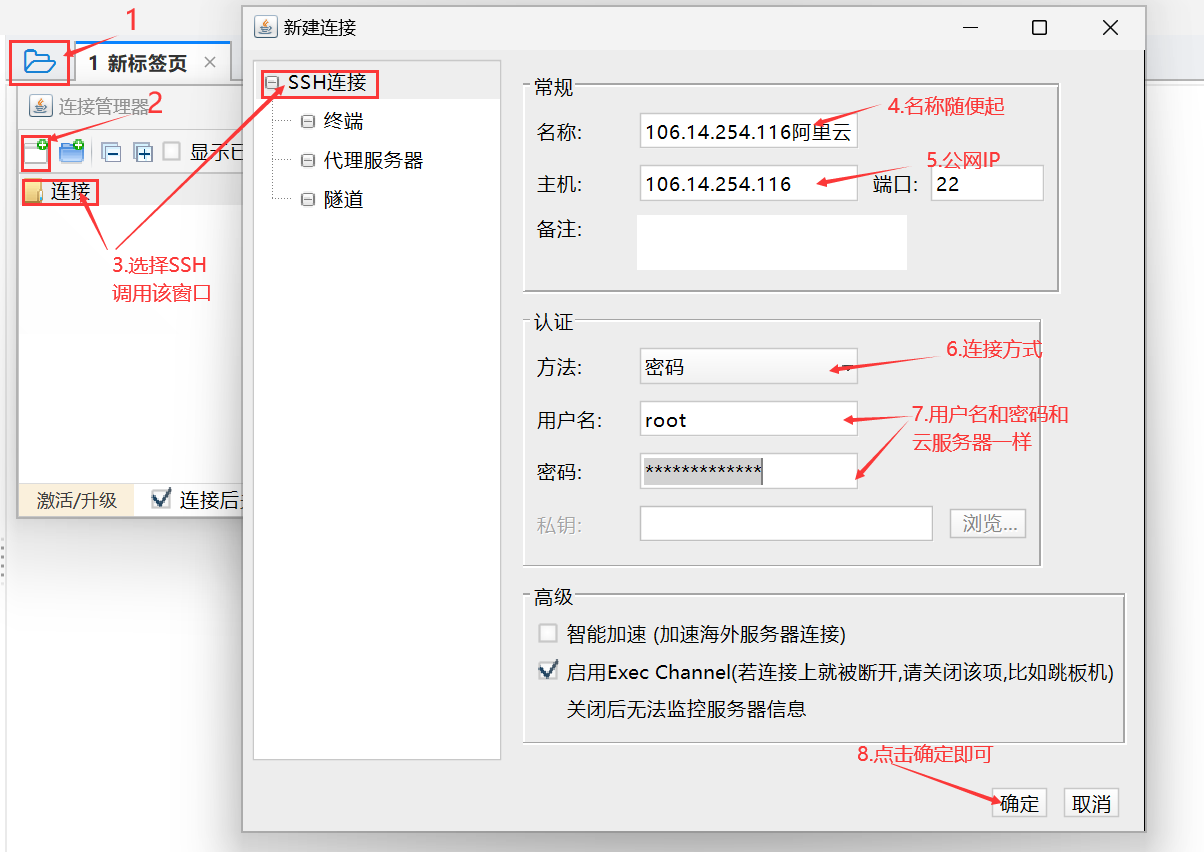Minimize the 新建连接 dialog
Image resolution: width=1204 pixels, height=852 pixels.
(x=969, y=27)
